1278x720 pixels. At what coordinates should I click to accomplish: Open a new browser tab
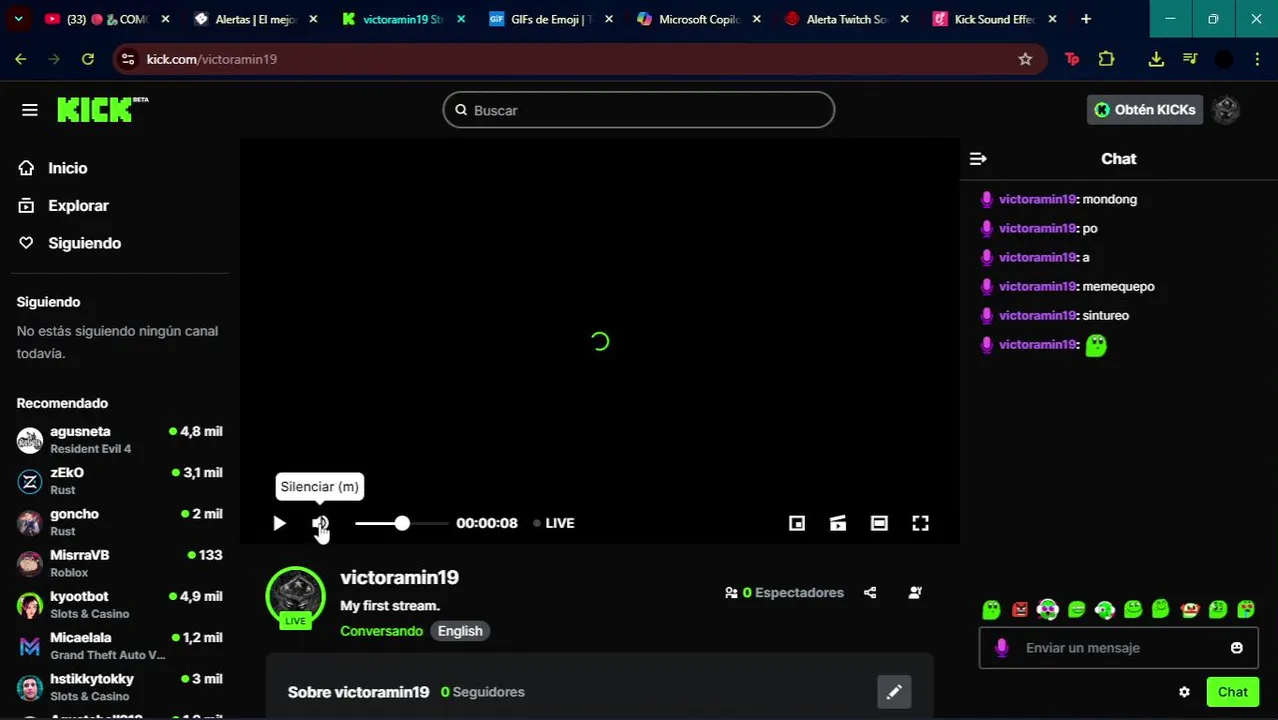coord(1086,19)
